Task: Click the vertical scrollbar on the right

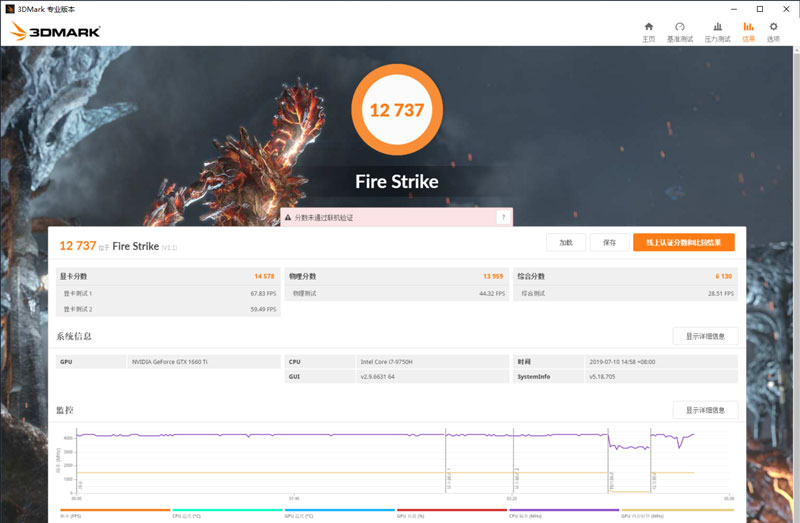Action: pos(796,283)
